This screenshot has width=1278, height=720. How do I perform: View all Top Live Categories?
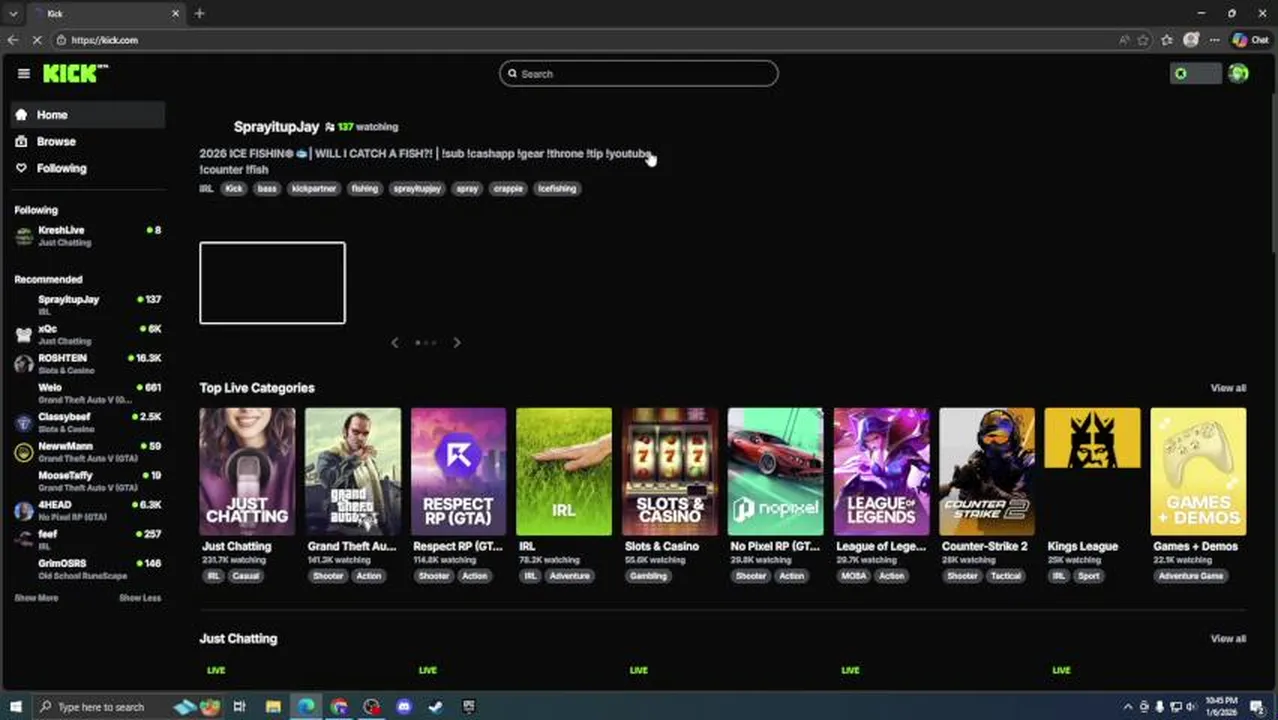coord(1228,388)
